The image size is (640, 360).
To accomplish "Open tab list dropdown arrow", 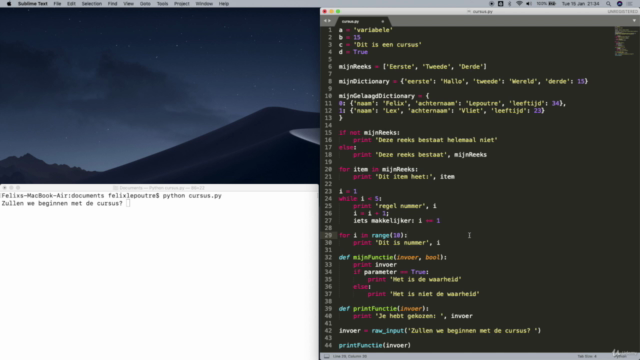I will click(x=634, y=20).
